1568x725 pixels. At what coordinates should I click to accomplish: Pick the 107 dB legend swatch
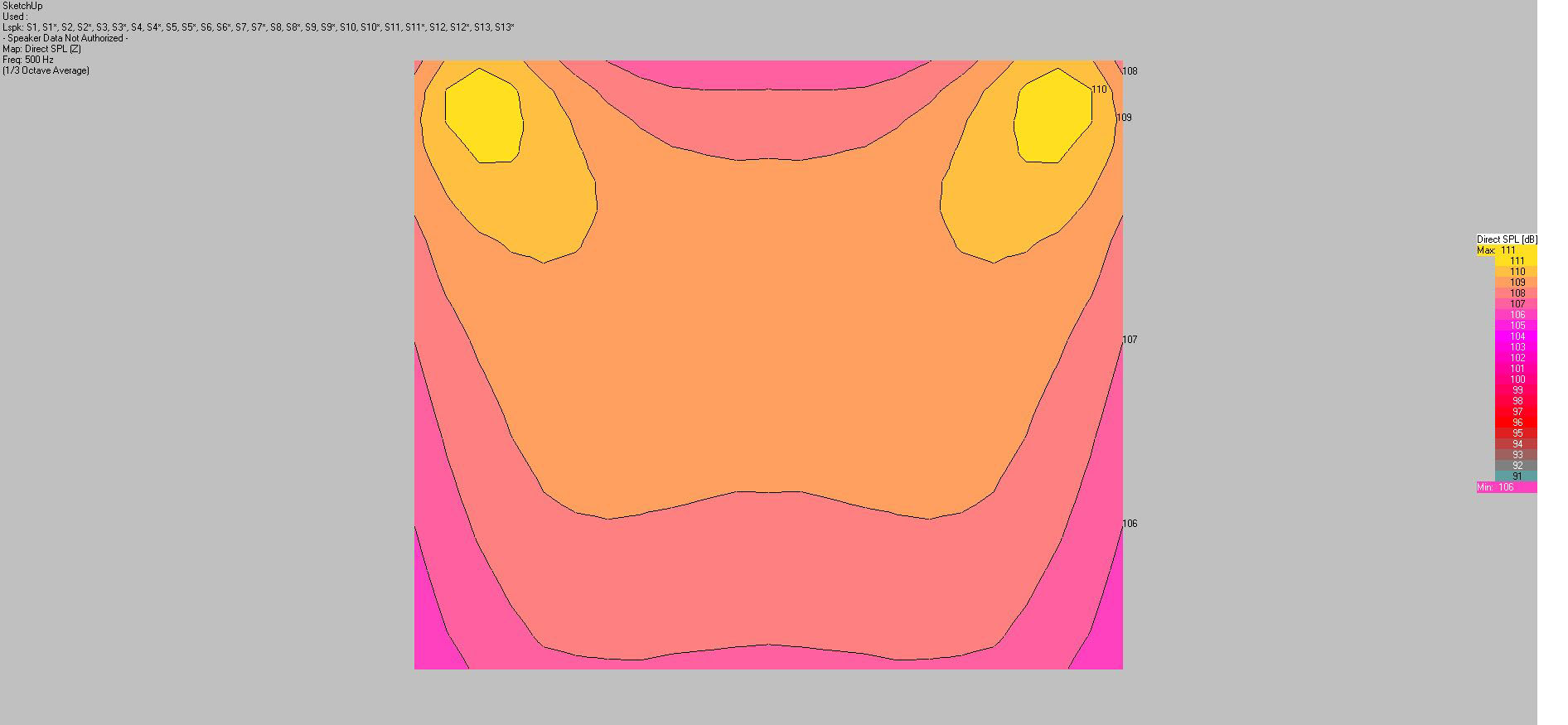[x=1516, y=304]
